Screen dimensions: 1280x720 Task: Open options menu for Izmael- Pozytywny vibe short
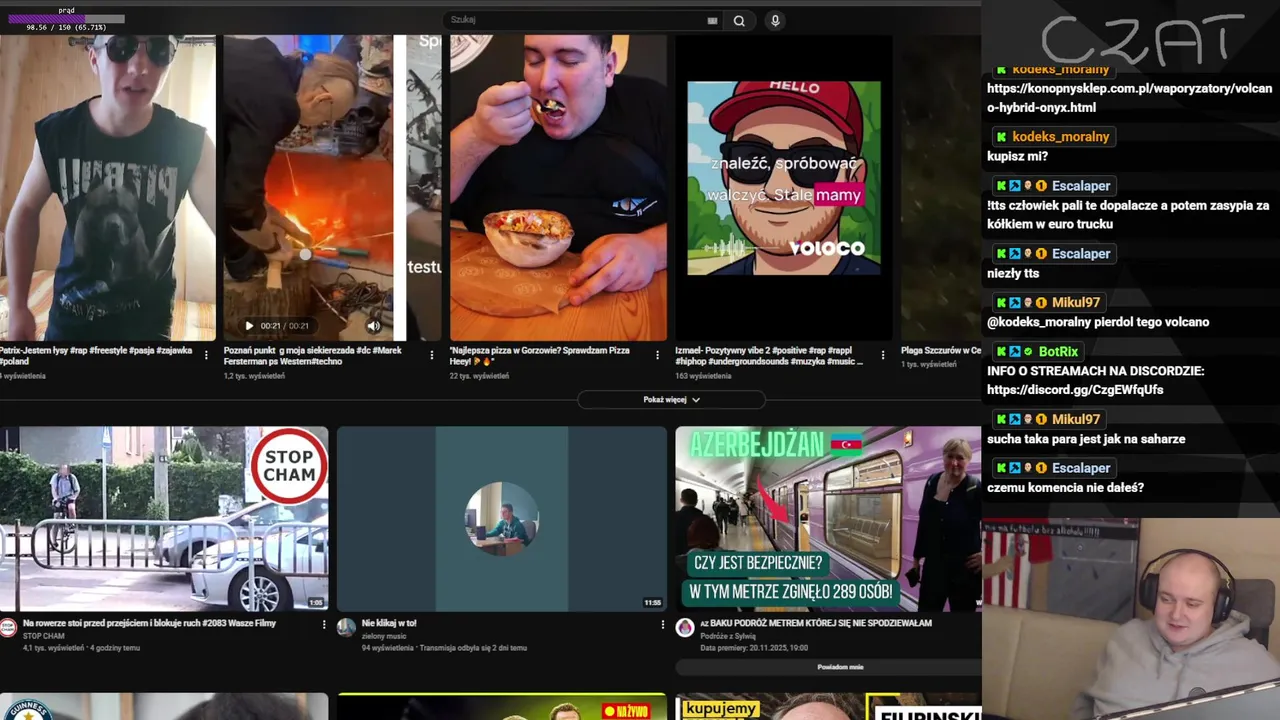click(x=883, y=355)
